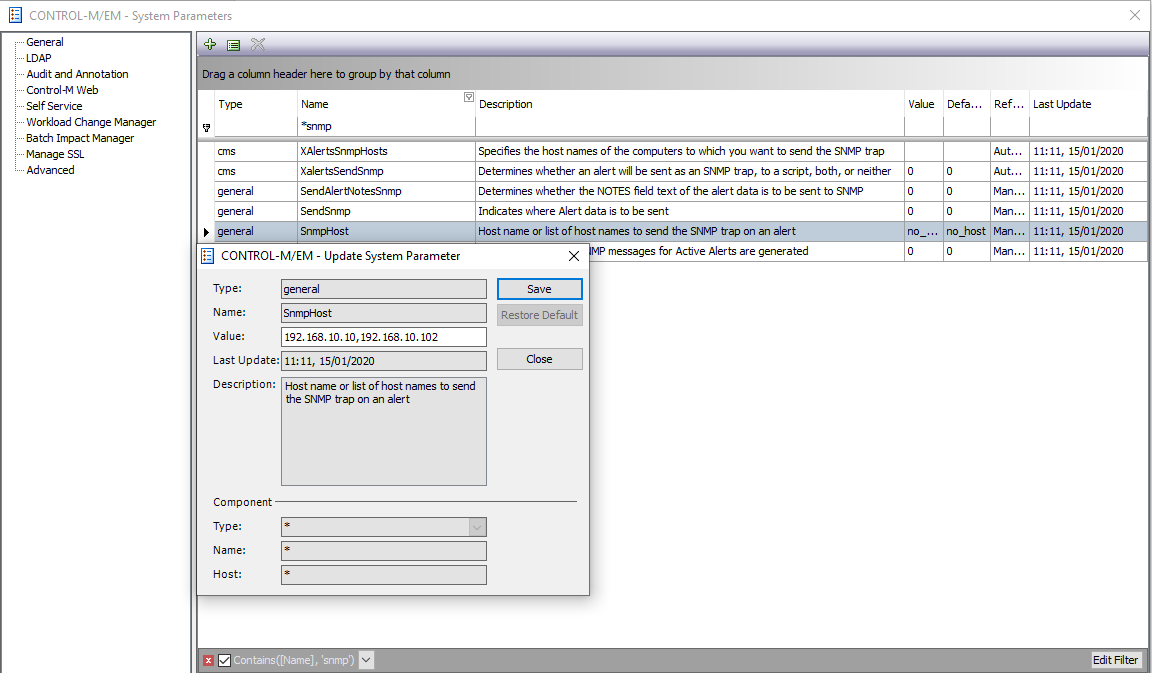Select Self Service tree item

point(54,106)
